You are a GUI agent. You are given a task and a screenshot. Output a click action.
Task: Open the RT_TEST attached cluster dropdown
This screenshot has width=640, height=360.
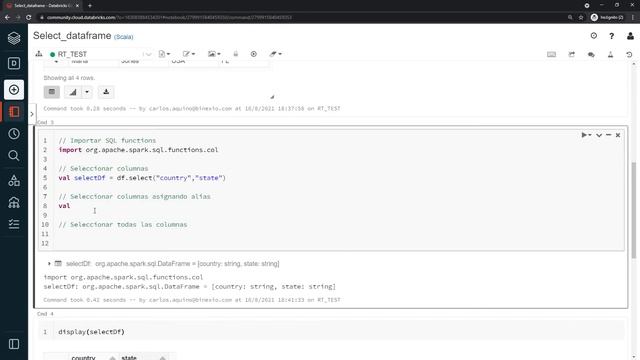pos(100,54)
